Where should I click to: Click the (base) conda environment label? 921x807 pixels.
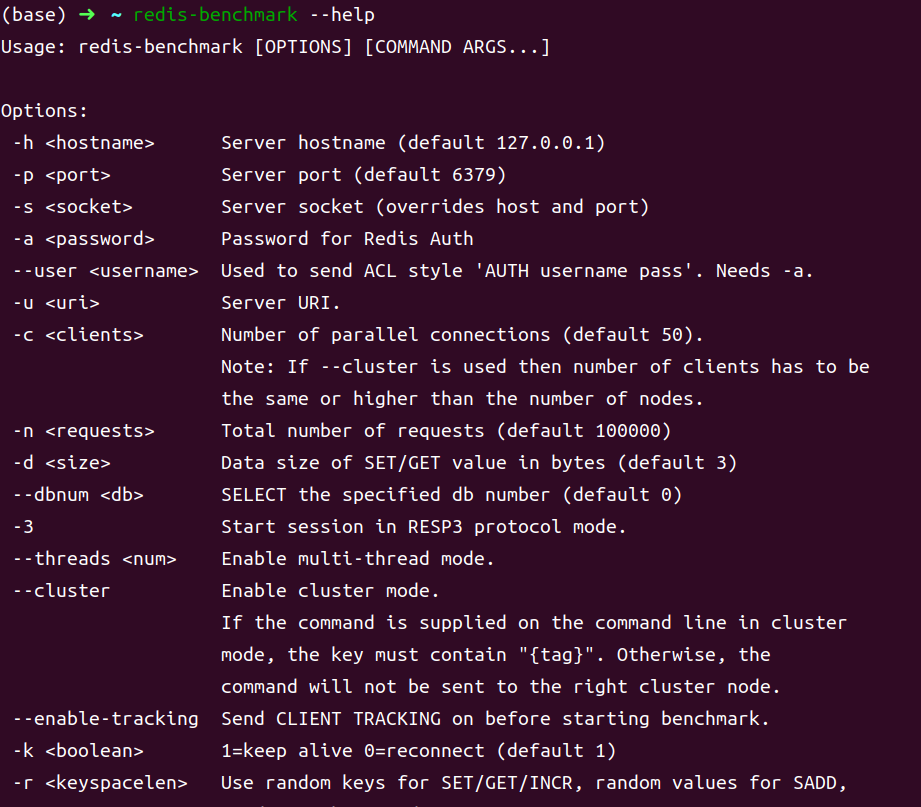click(x=34, y=15)
